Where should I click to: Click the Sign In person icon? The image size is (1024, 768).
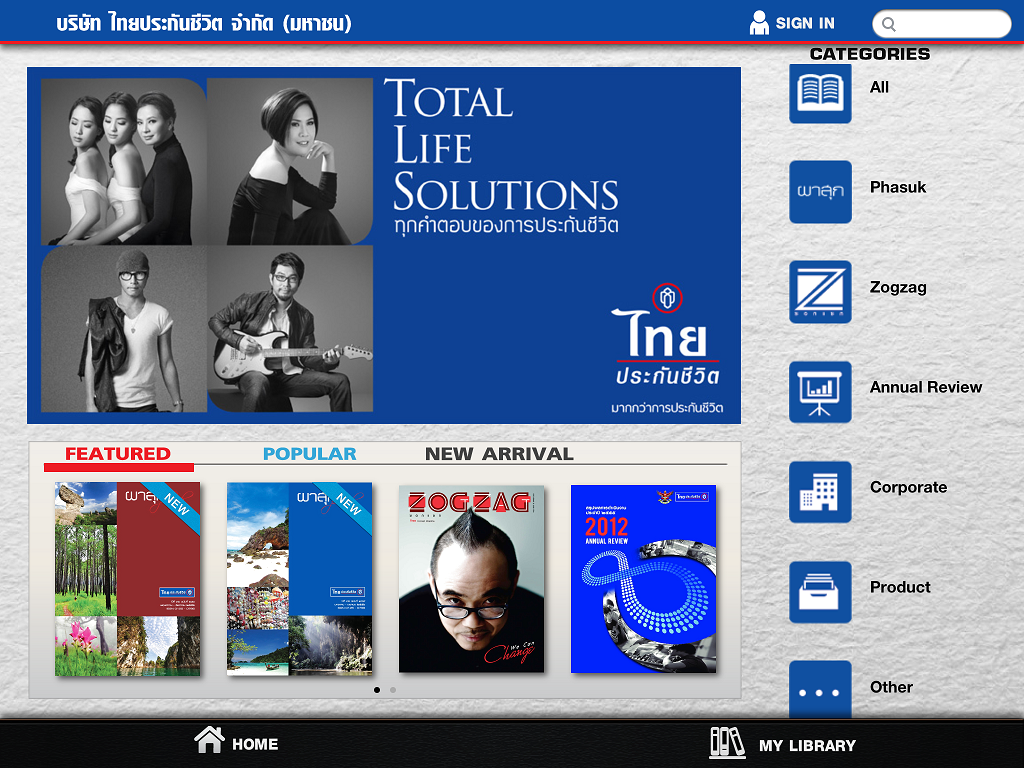point(759,23)
